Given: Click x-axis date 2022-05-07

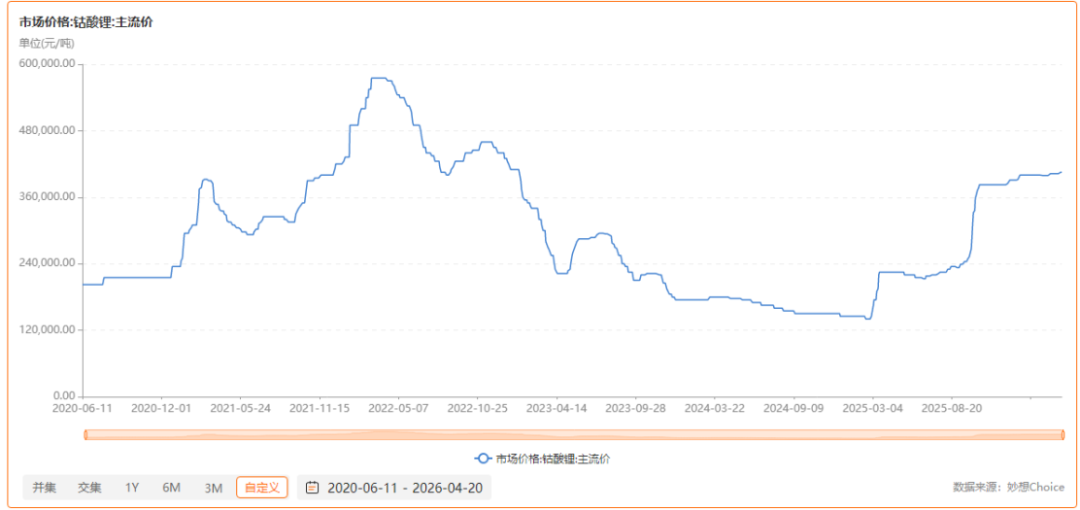Looking at the screenshot, I should (x=398, y=408).
